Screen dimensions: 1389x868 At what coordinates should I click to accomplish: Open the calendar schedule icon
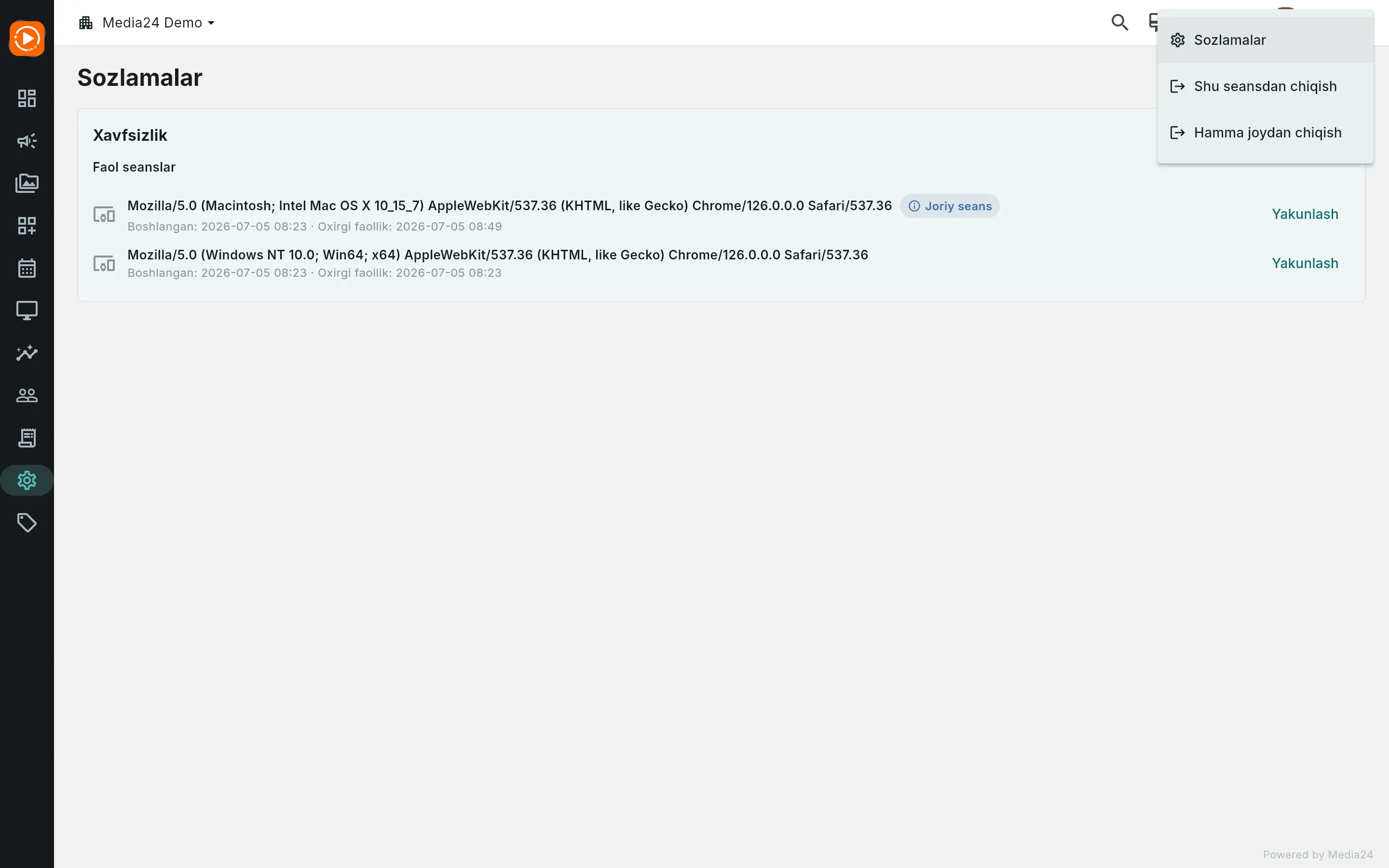27,268
